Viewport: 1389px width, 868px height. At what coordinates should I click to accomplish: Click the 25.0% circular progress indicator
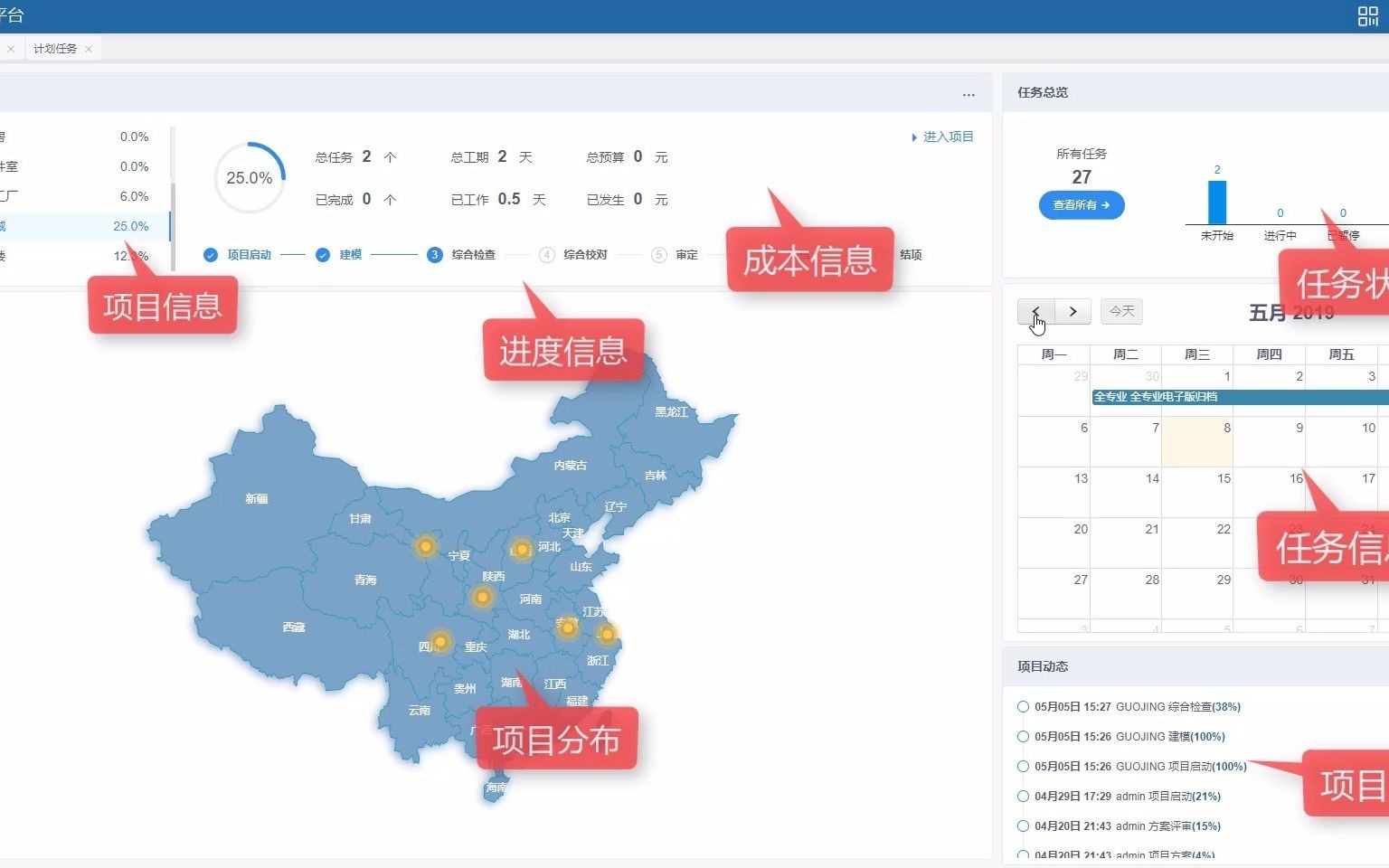pyautogui.click(x=250, y=178)
